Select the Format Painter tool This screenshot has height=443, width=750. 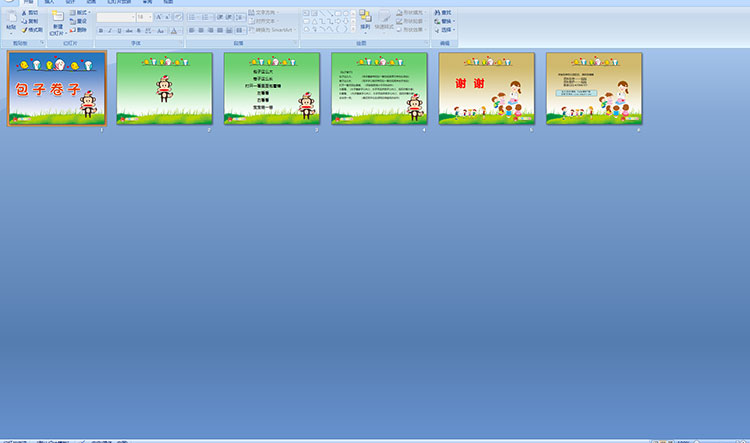[31, 30]
